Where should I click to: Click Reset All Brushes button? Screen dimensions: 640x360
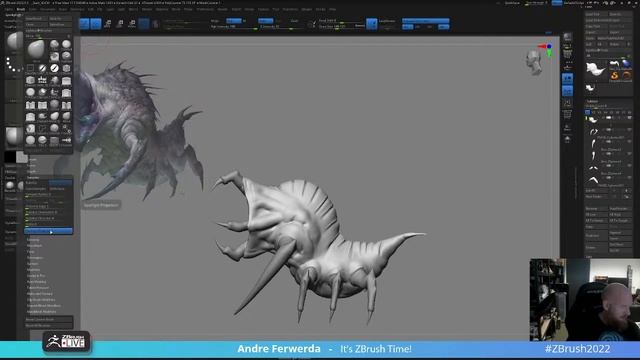click(x=49, y=326)
